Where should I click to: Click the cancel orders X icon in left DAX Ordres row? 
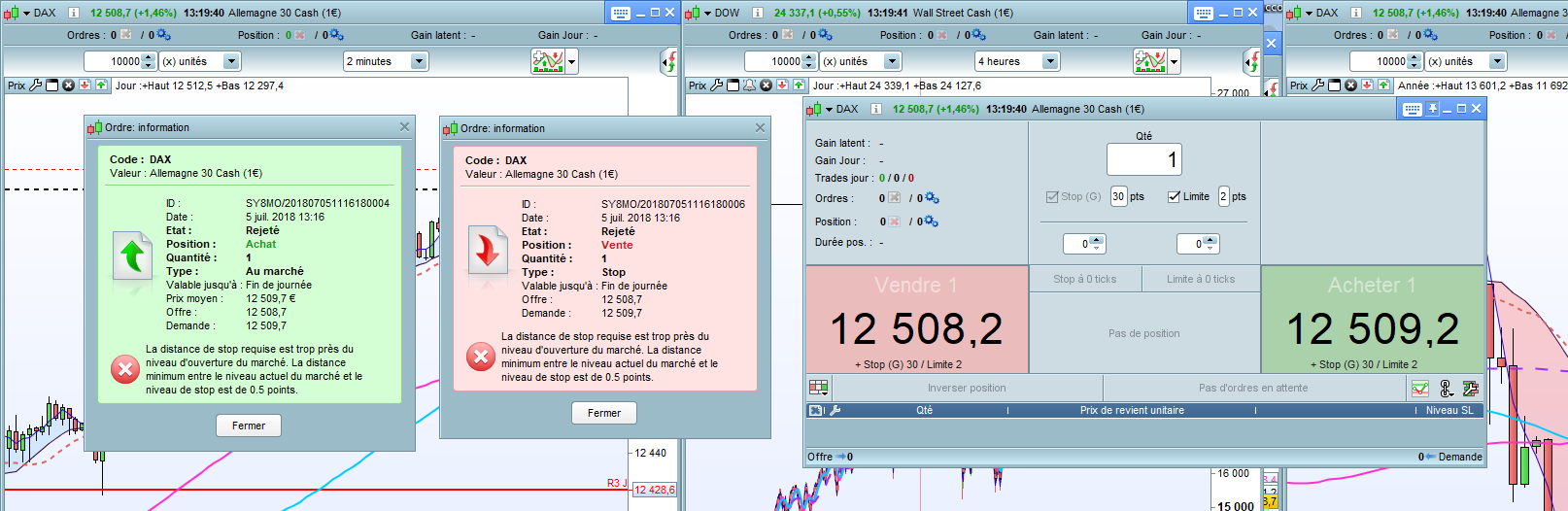(126, 35)
